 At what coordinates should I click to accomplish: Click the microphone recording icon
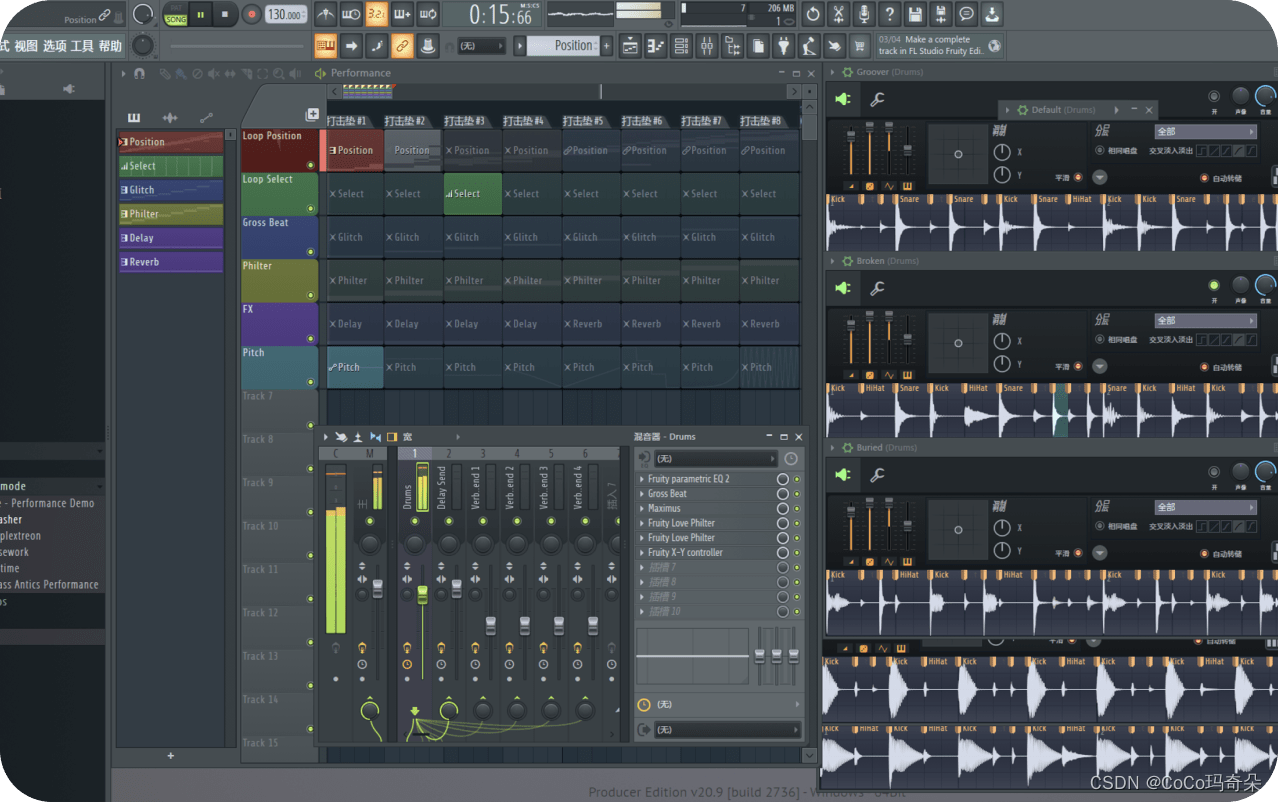coord(864,15)
